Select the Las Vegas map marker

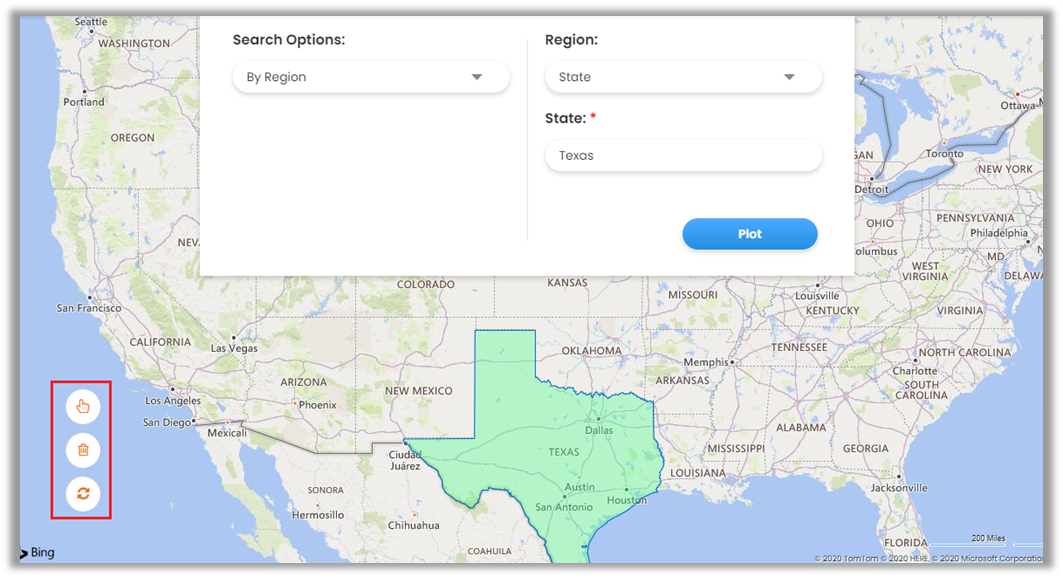[234, 338]
